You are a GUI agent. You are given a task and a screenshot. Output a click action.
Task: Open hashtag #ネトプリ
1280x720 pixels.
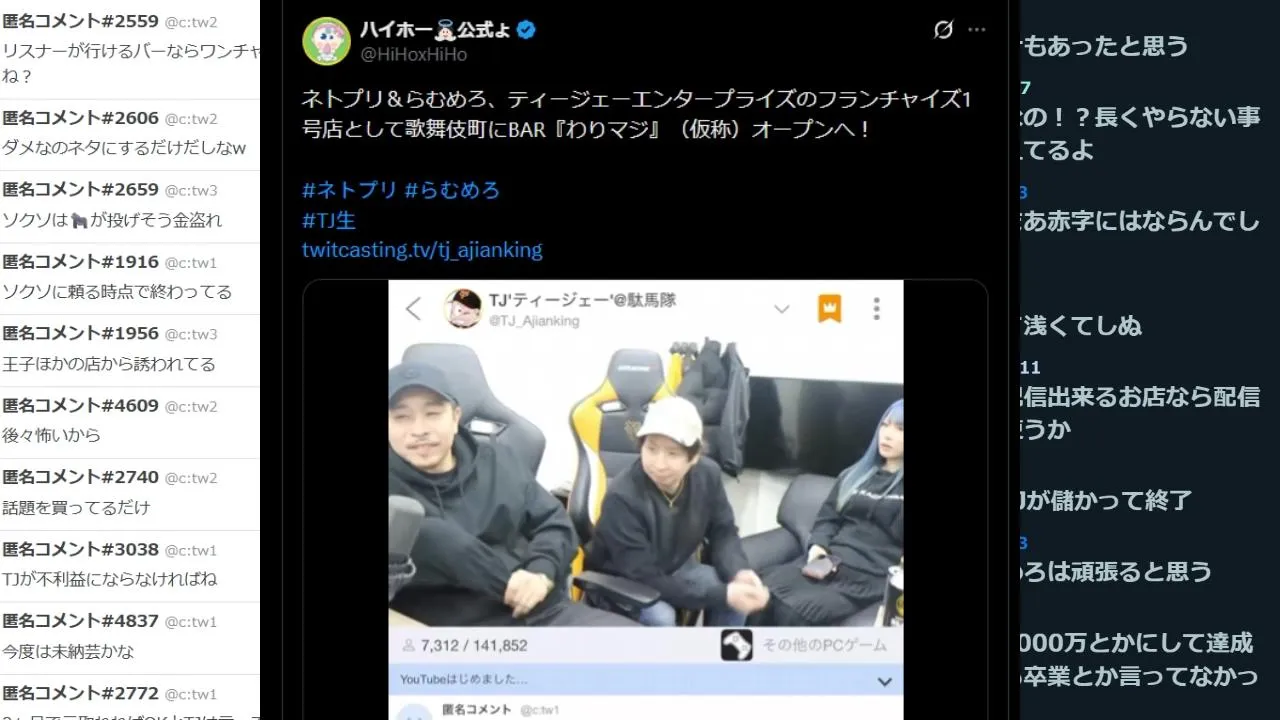pyautogui.click(x=349, y=190)
